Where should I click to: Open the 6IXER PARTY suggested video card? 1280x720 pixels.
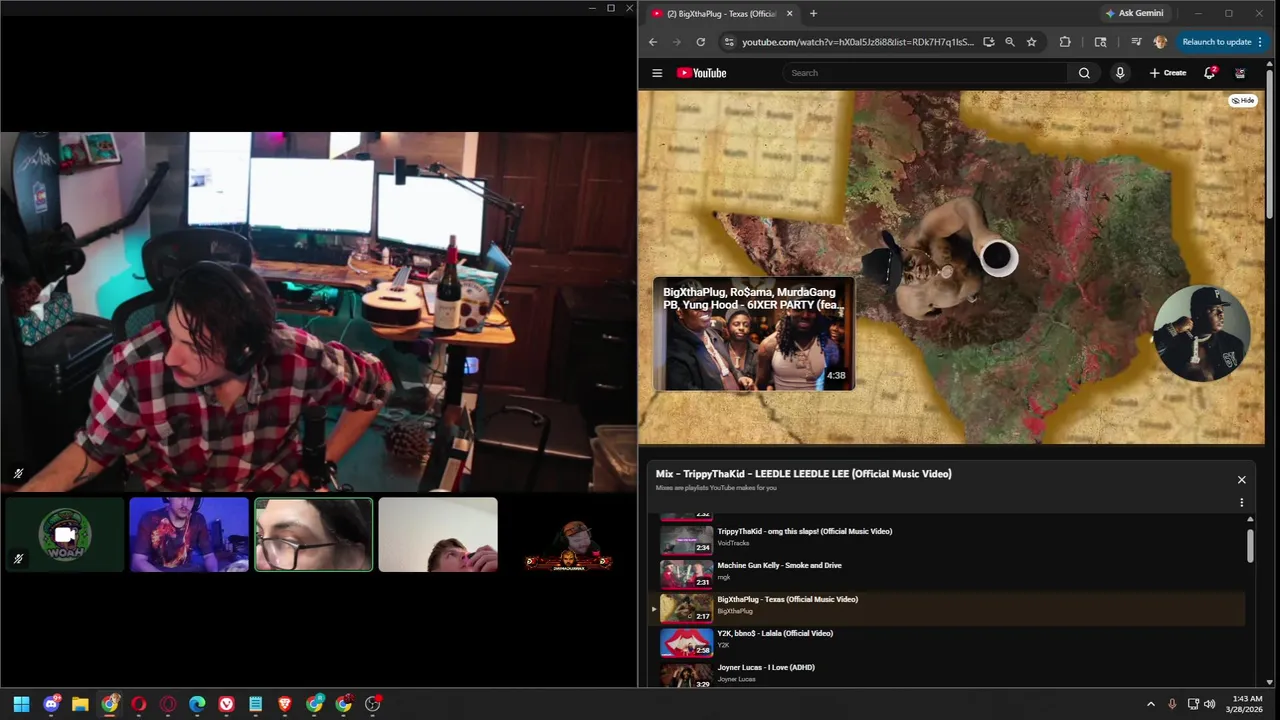[x=754, y=334]
